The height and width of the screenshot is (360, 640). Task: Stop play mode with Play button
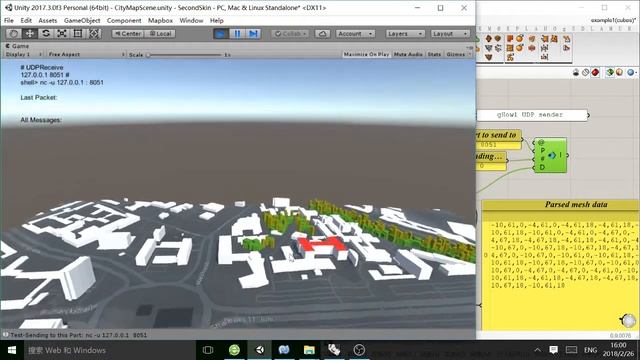point(221,33)
